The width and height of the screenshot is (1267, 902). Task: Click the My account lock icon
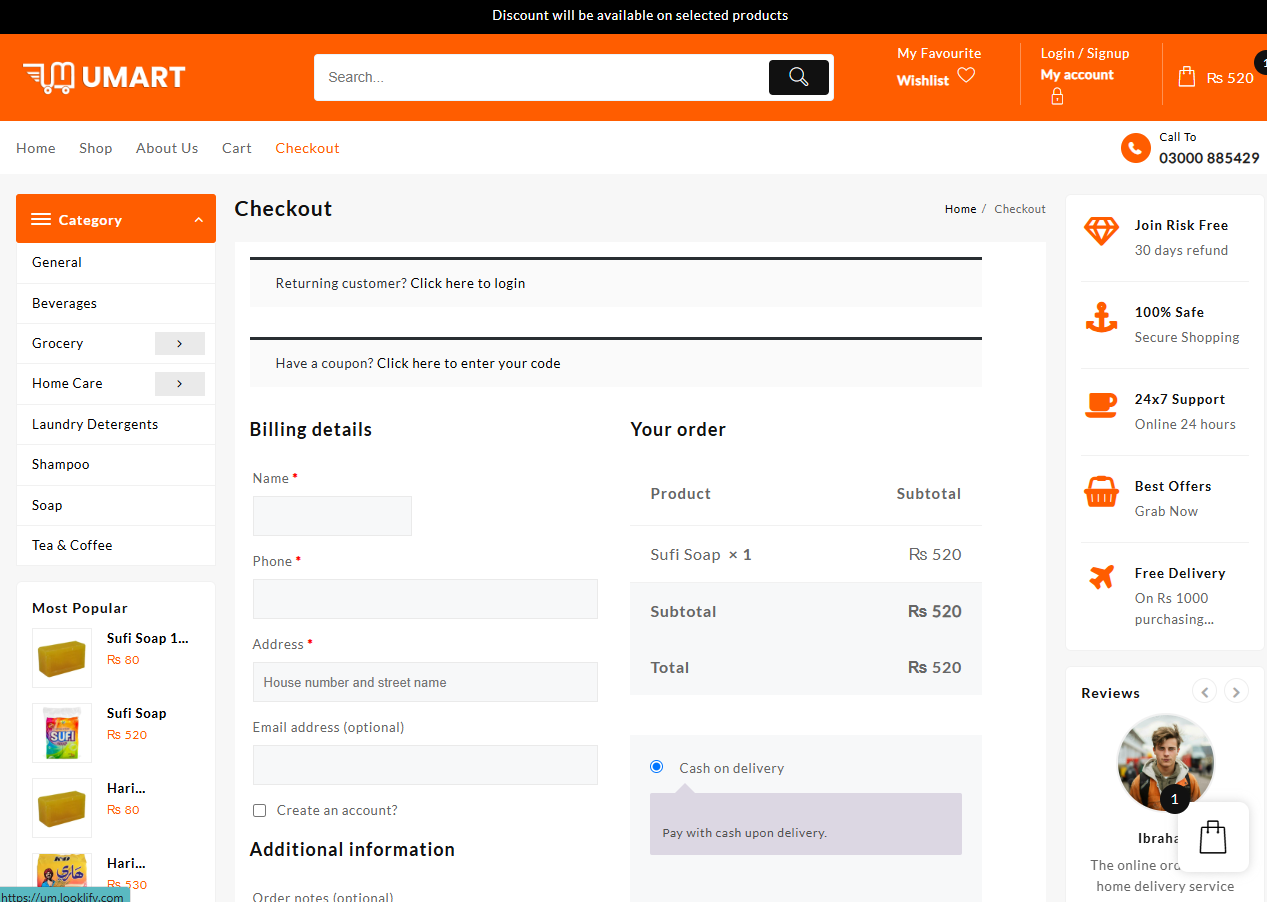pos(1057,97)
